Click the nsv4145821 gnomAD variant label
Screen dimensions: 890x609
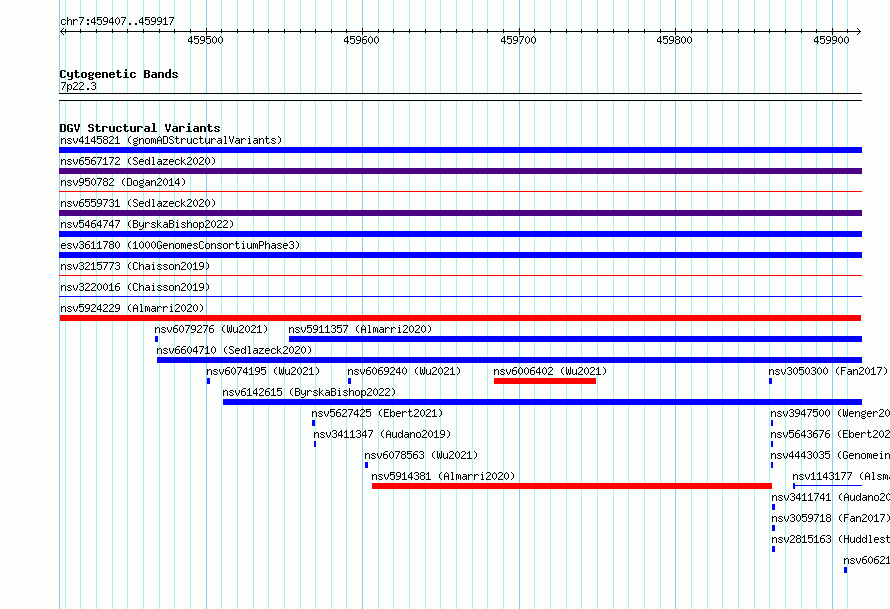pos(171,140)
